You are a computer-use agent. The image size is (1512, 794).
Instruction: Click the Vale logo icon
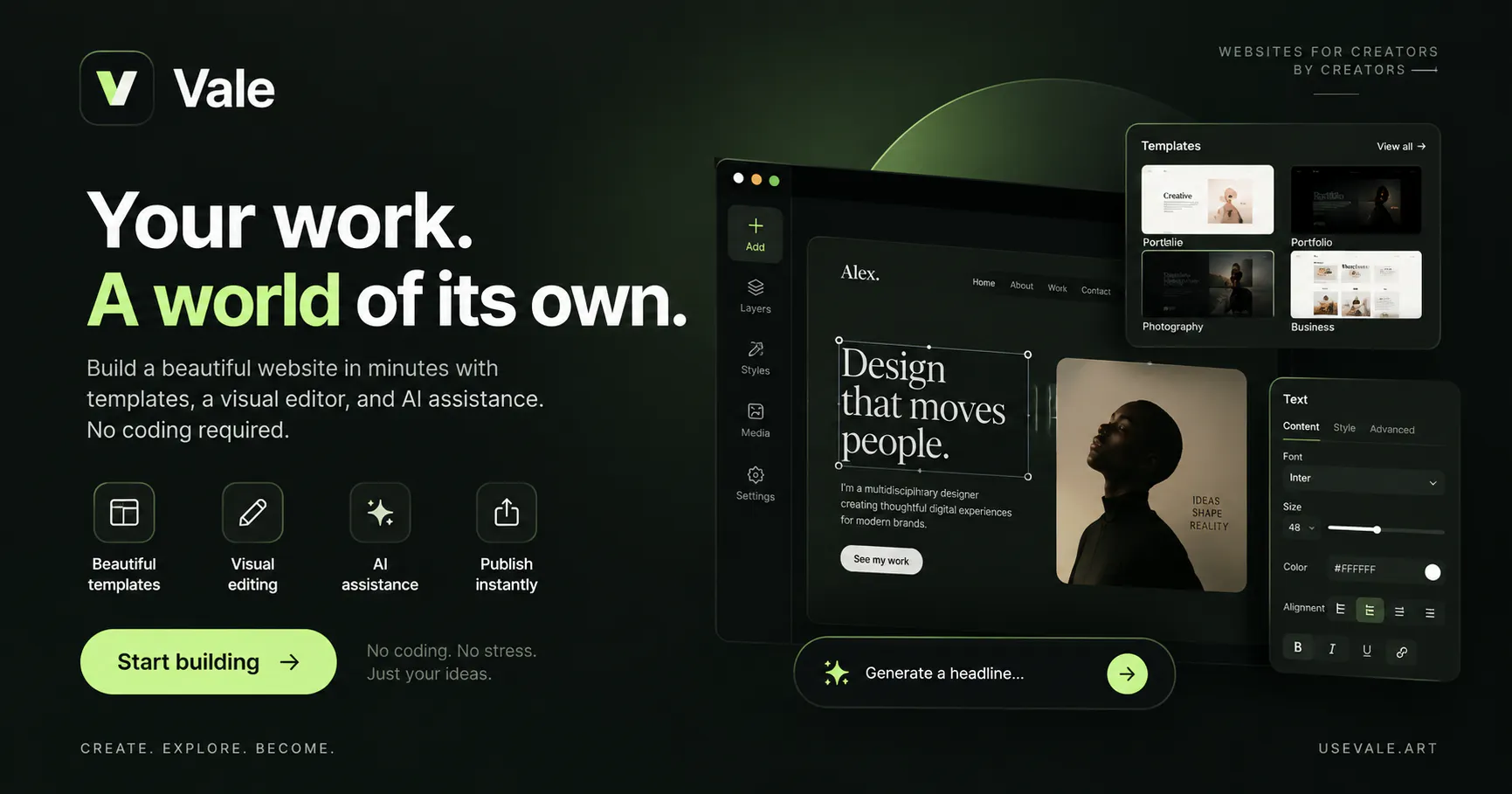coord(117,88)
